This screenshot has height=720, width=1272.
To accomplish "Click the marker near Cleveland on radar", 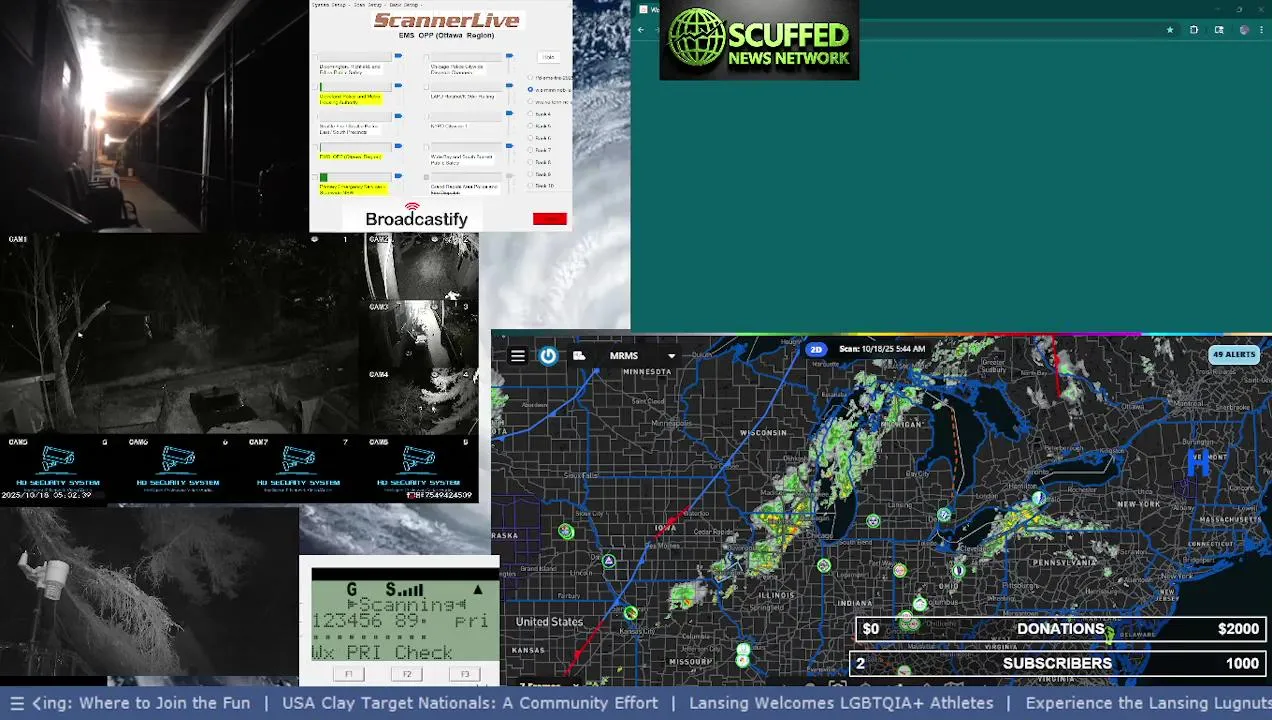I will (958, 570).
